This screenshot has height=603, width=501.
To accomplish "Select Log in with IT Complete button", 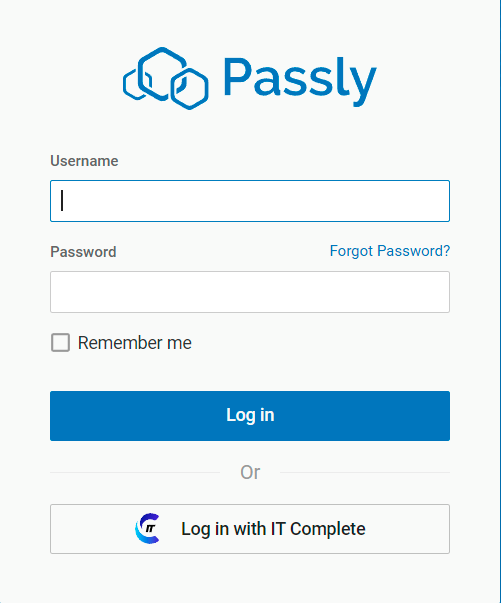I will (250, 529).
